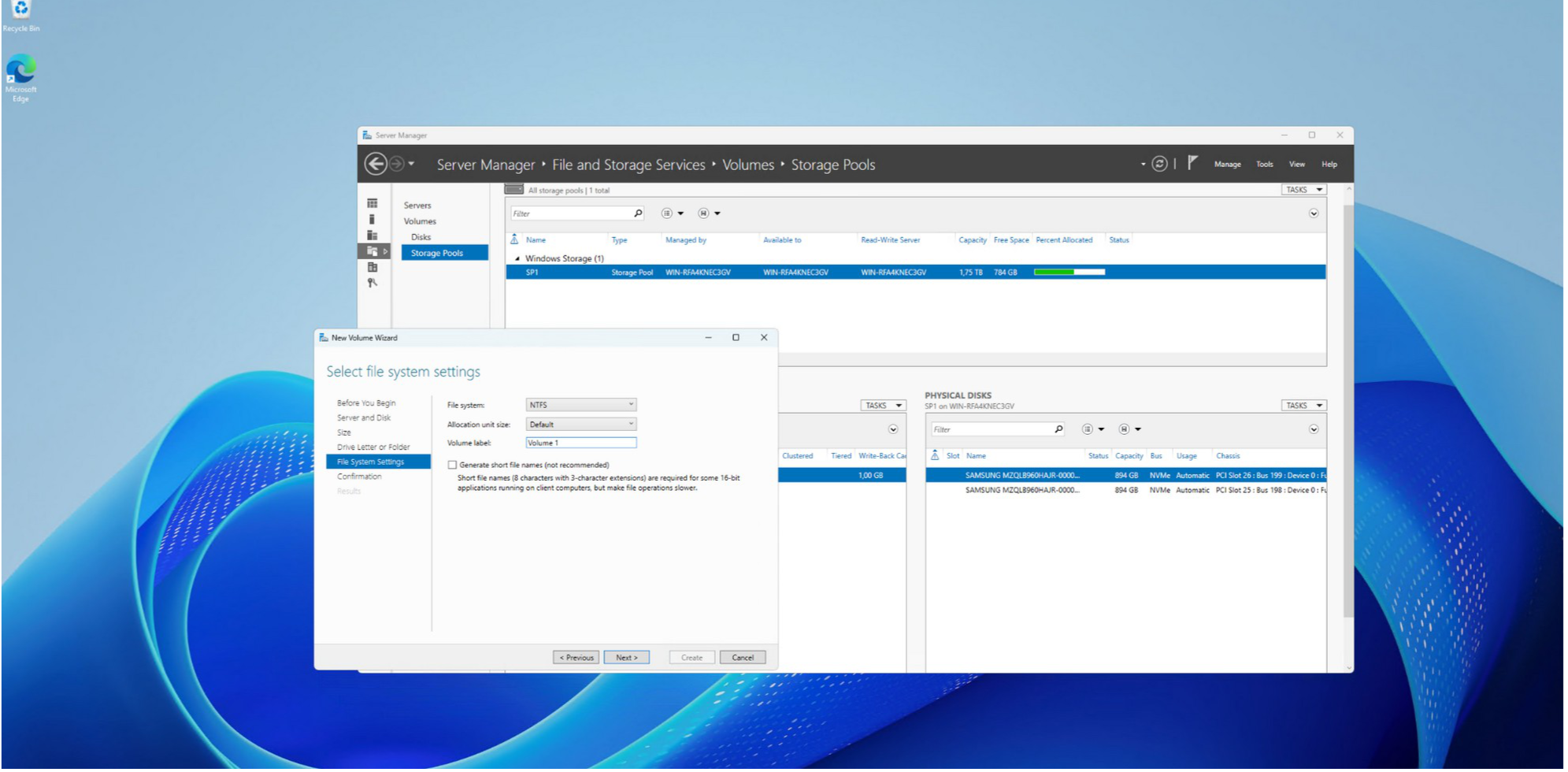Open the Allocation unit size dropdown
This screenshot has height=772, width=1568.
[581, 425]
